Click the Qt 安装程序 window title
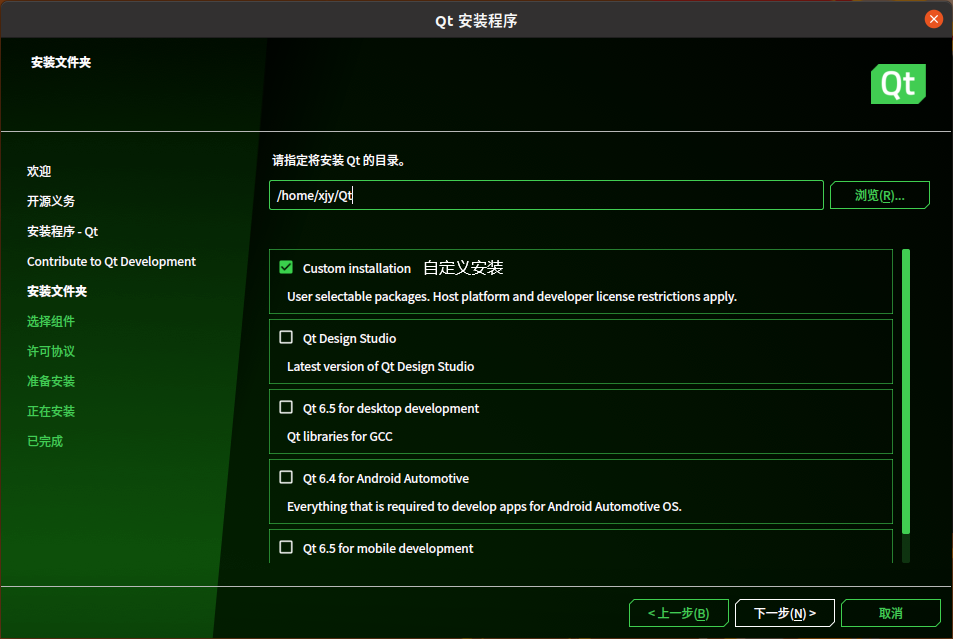This screenshot has height=639, width=953. (x=476, y=21)
